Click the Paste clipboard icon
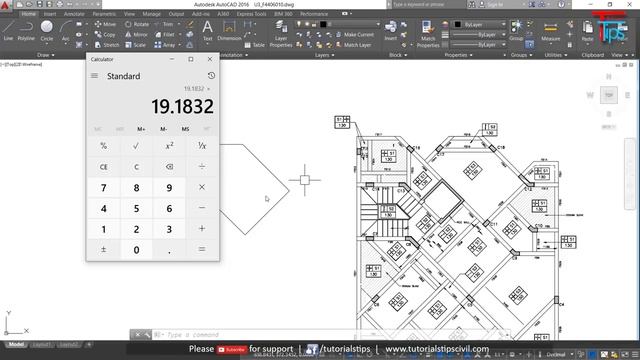640x360 pixels. click(587, 31)
